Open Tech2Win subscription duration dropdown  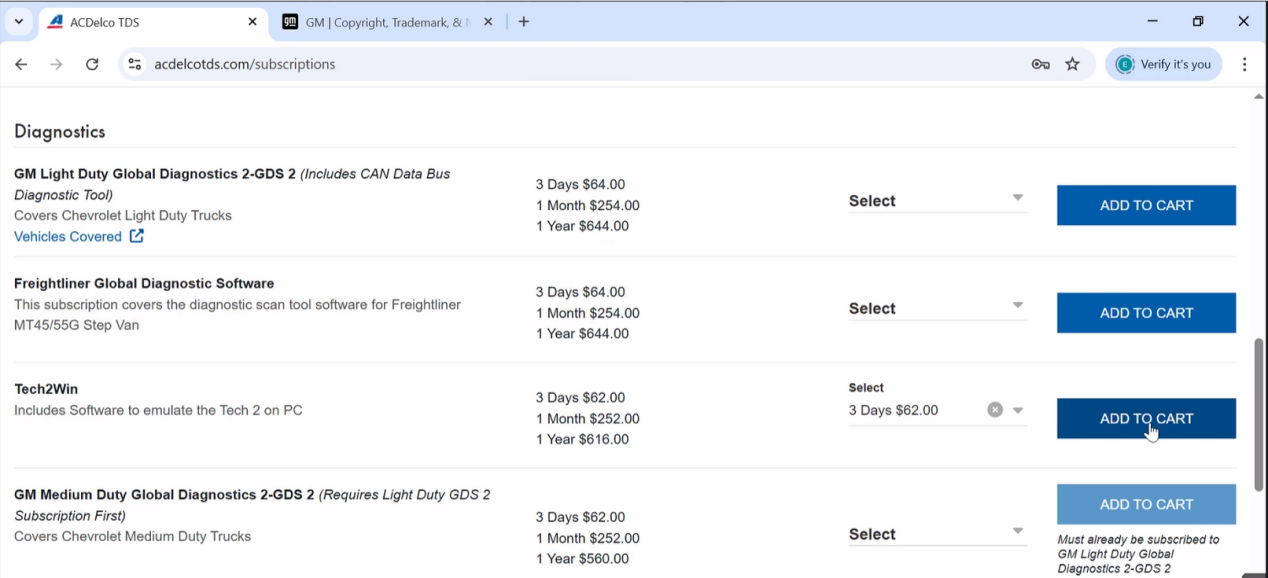click(1018, 410)
